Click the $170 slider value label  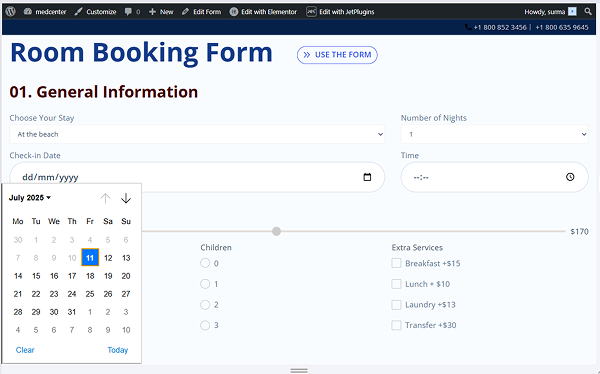coord(579,231)
